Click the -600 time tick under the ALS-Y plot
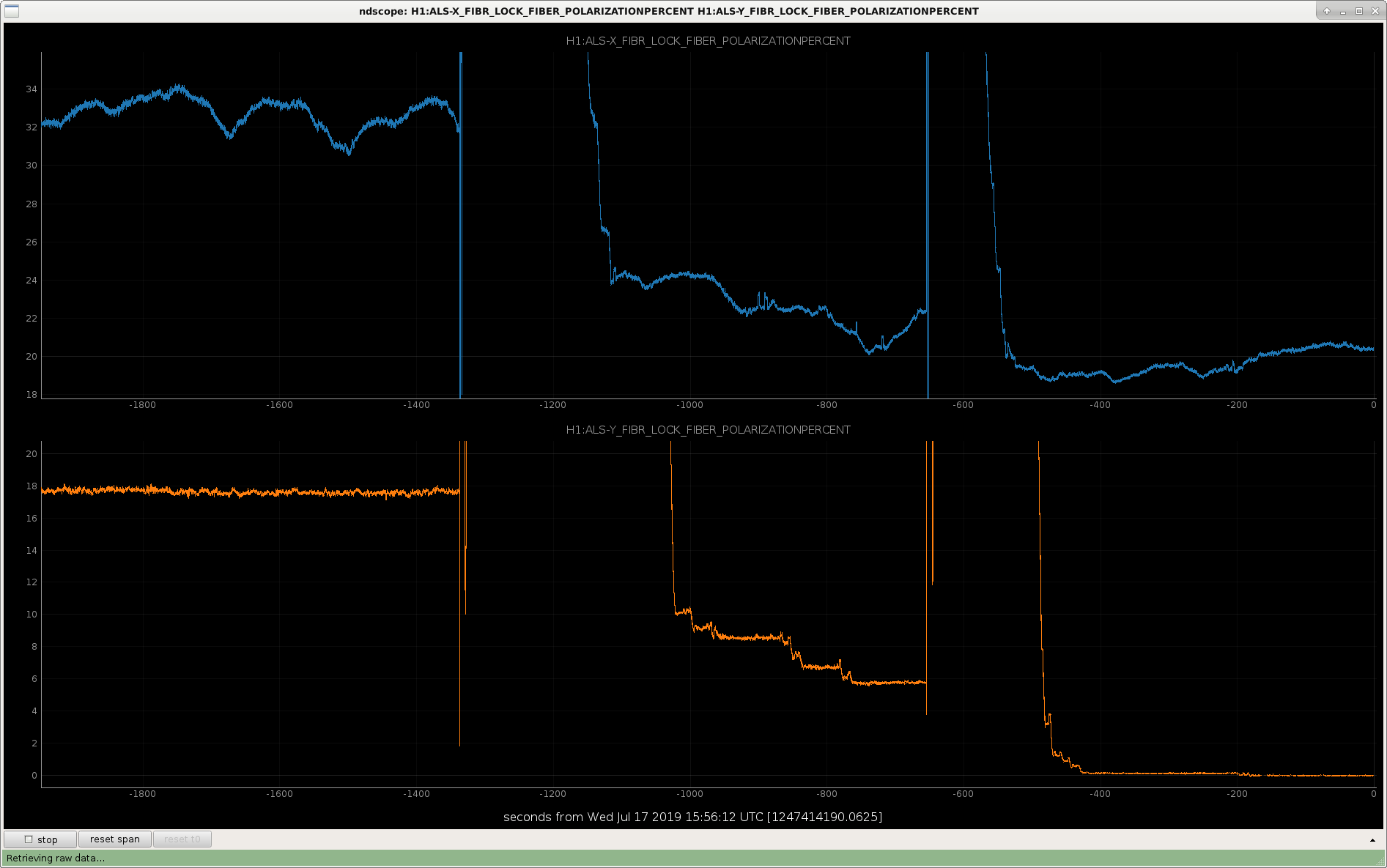 pyautogui.click(x=963, y=794)
